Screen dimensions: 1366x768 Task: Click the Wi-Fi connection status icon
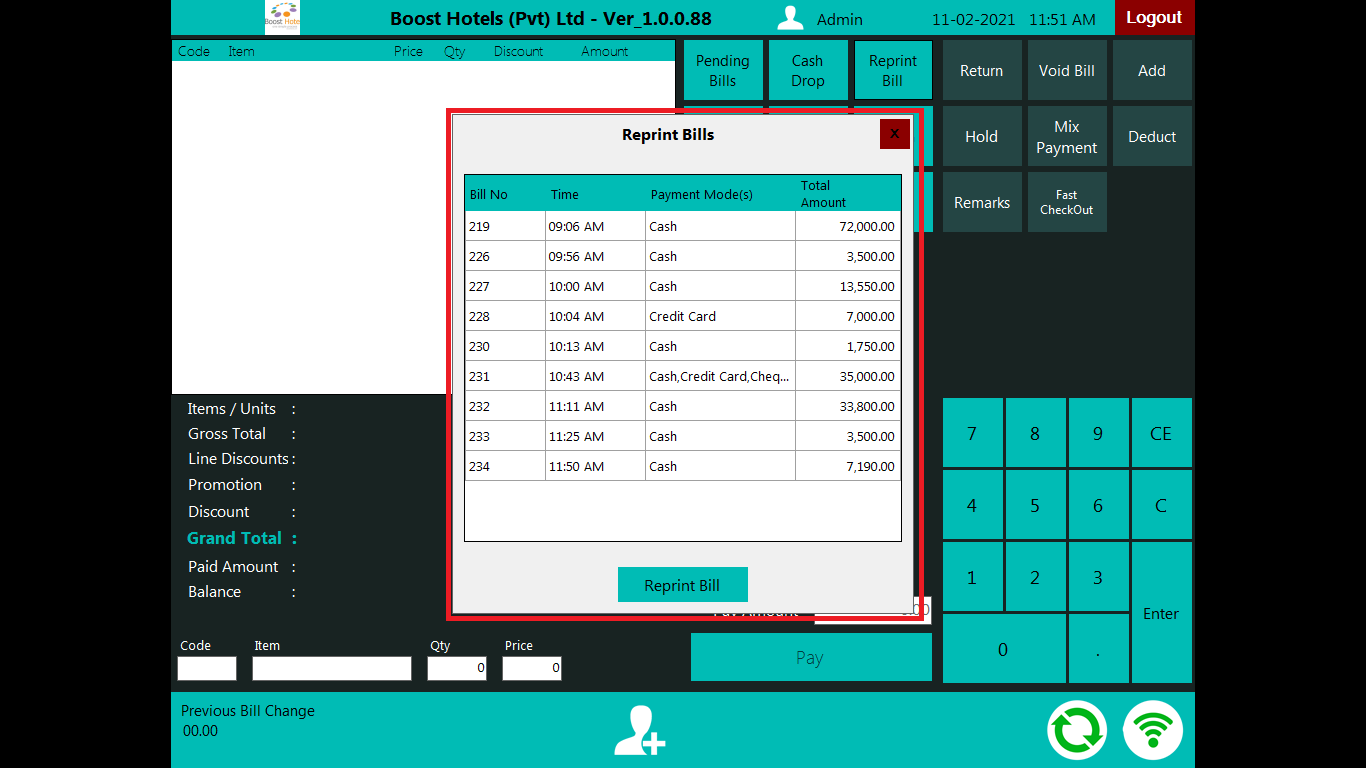point(1153,731)
